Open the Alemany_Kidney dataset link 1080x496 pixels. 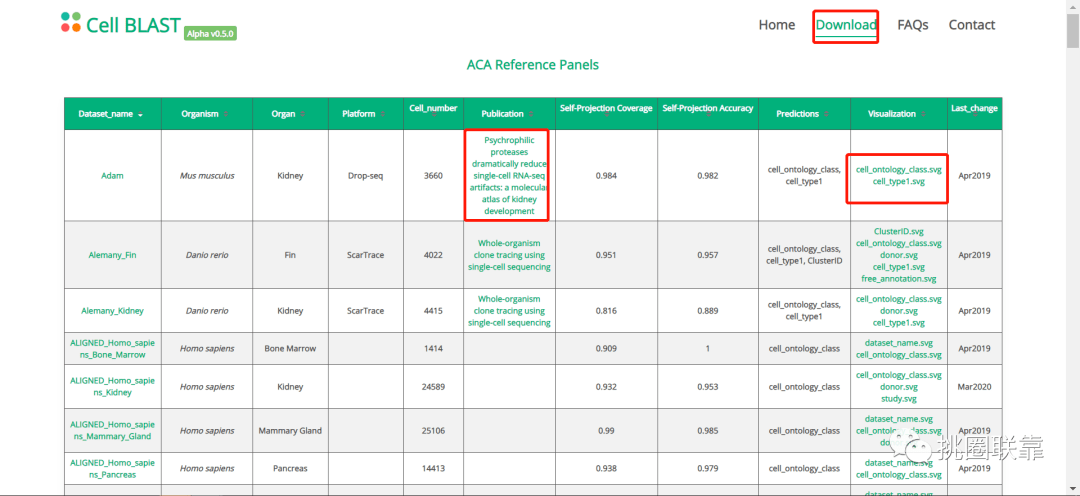(x=112, y=311)
